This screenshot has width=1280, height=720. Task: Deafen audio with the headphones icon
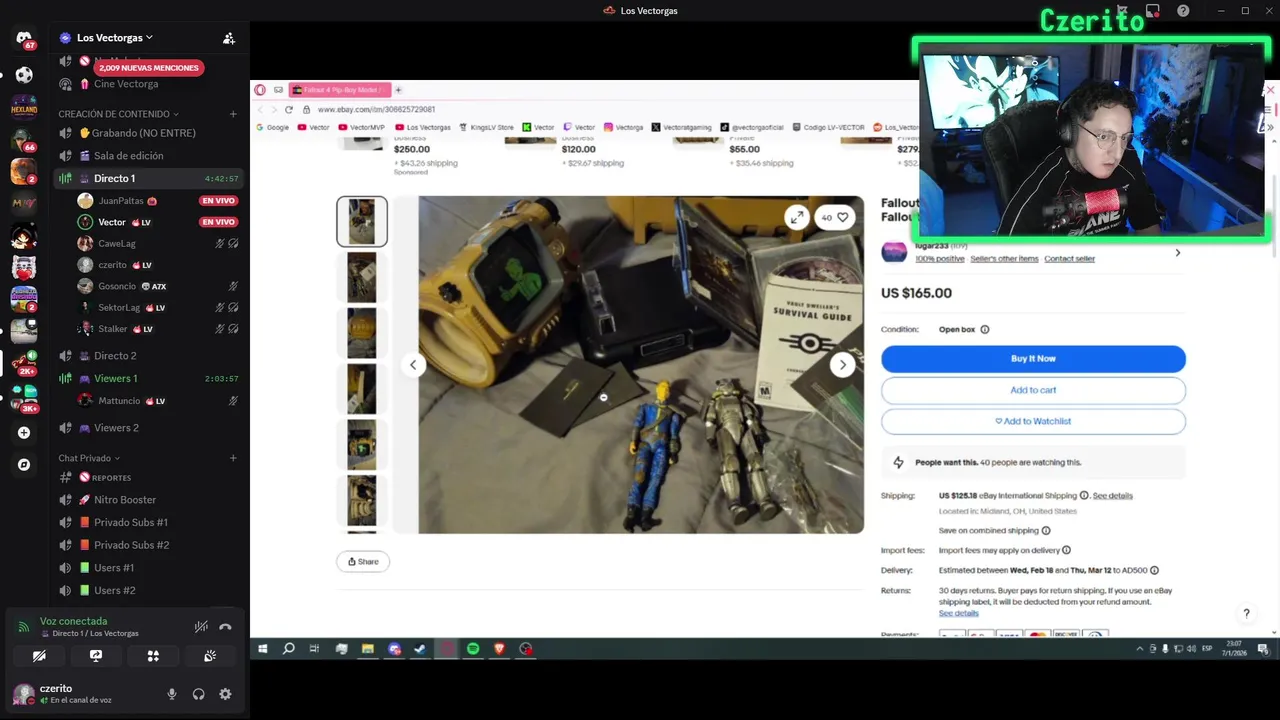[x=198, y=694]
